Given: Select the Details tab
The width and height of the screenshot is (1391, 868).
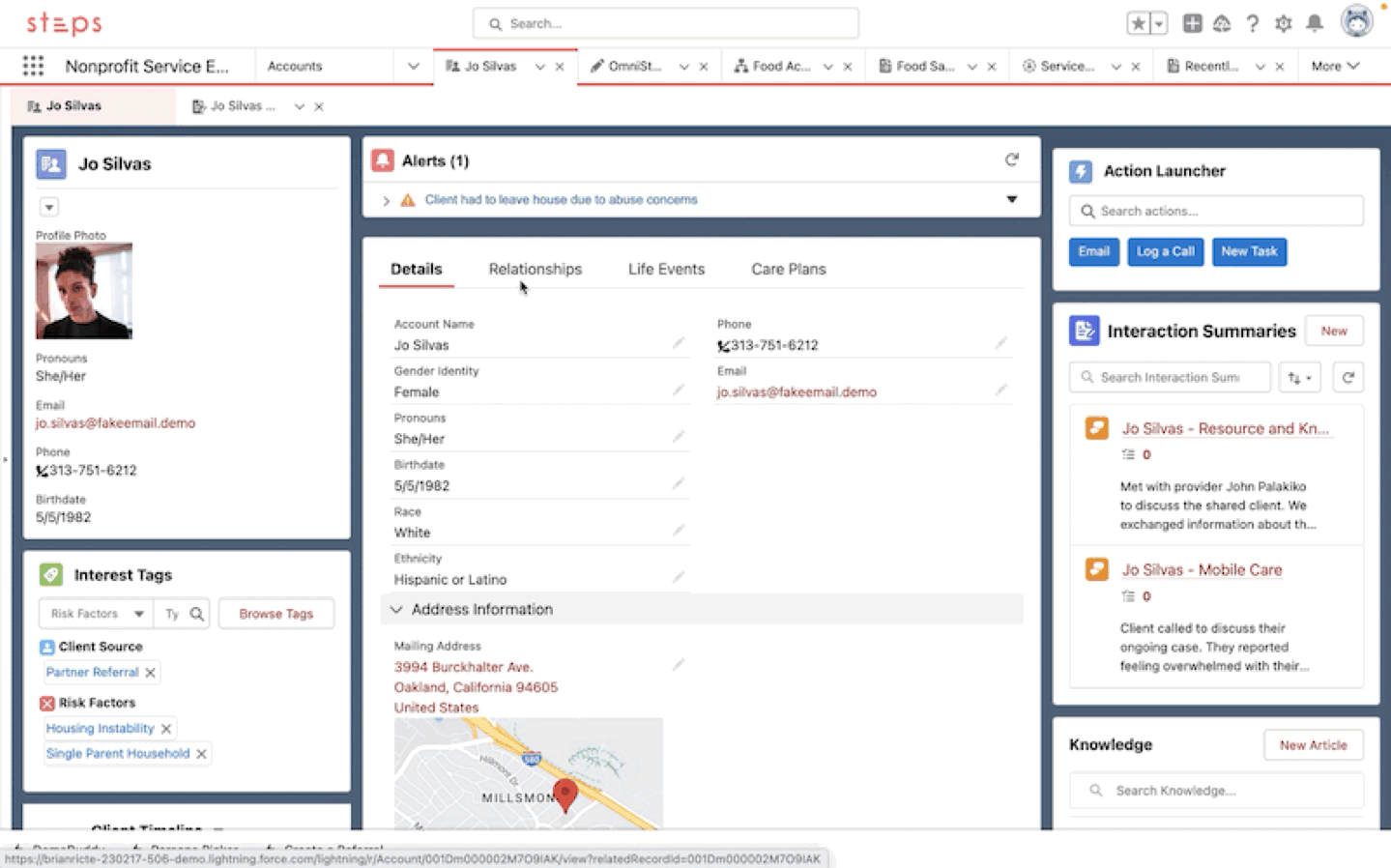Looking at the screenshot, I should (417, 269).
